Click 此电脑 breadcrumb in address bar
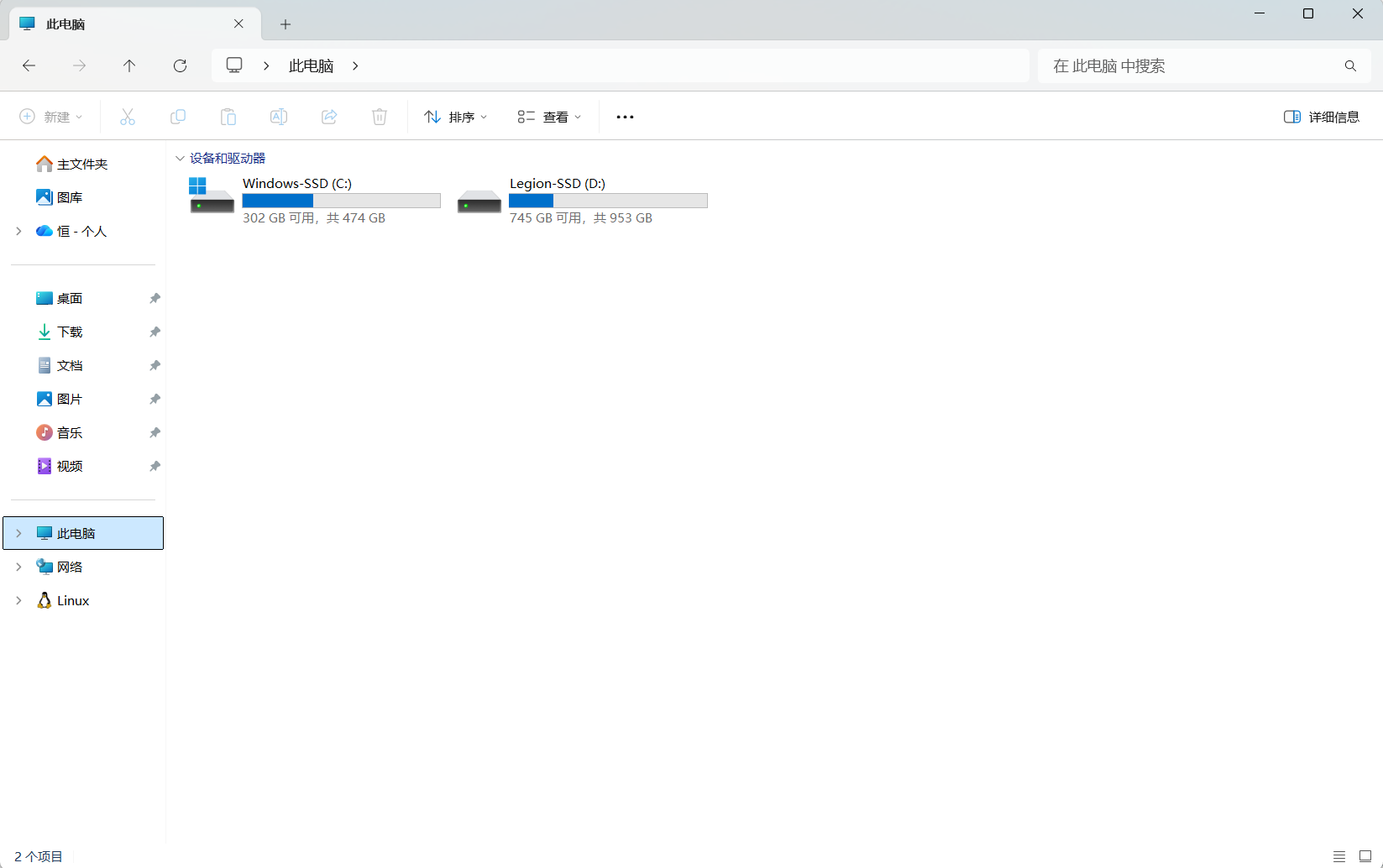Viewport: 1383px width, 868px height. point(312,65)
